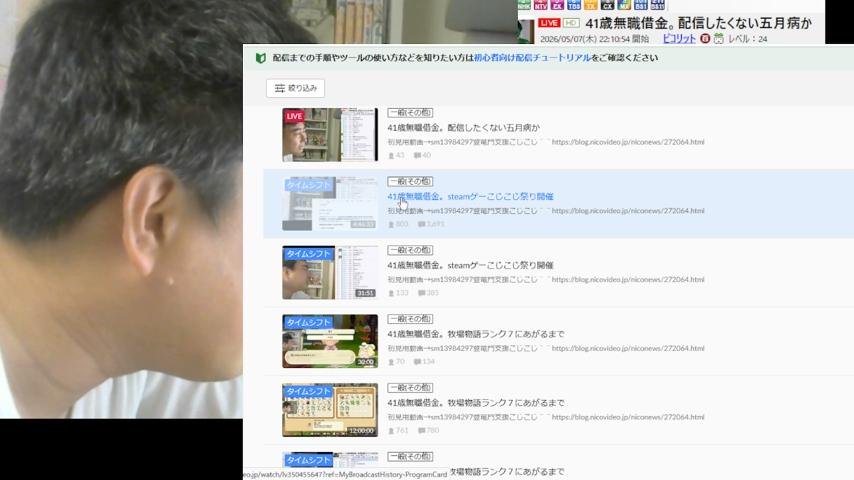Open the highlighted faded タイムシフト thumbnail
The width and height of the screenshot is (854, 480).
tap(330, 203)
